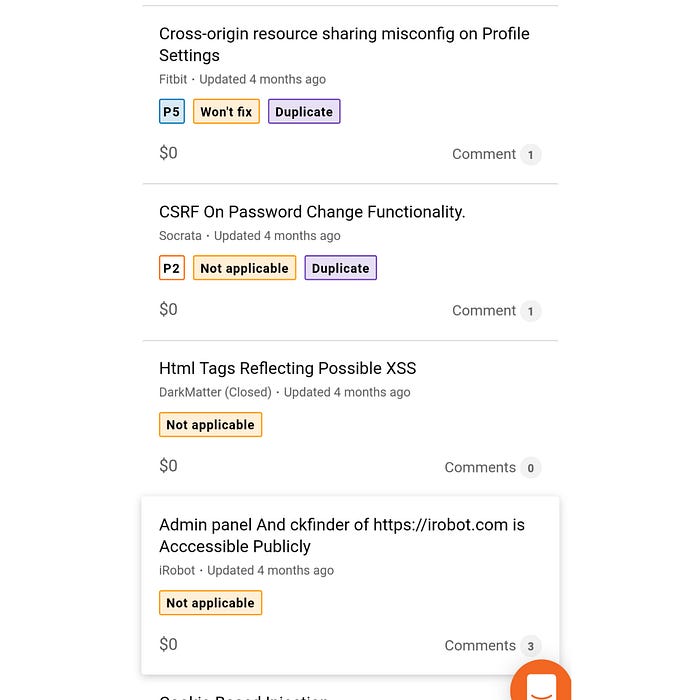View 3 comments on iRobot submission
The width and height of the screenshot is (700, 700).
click(x=492, y=646)
